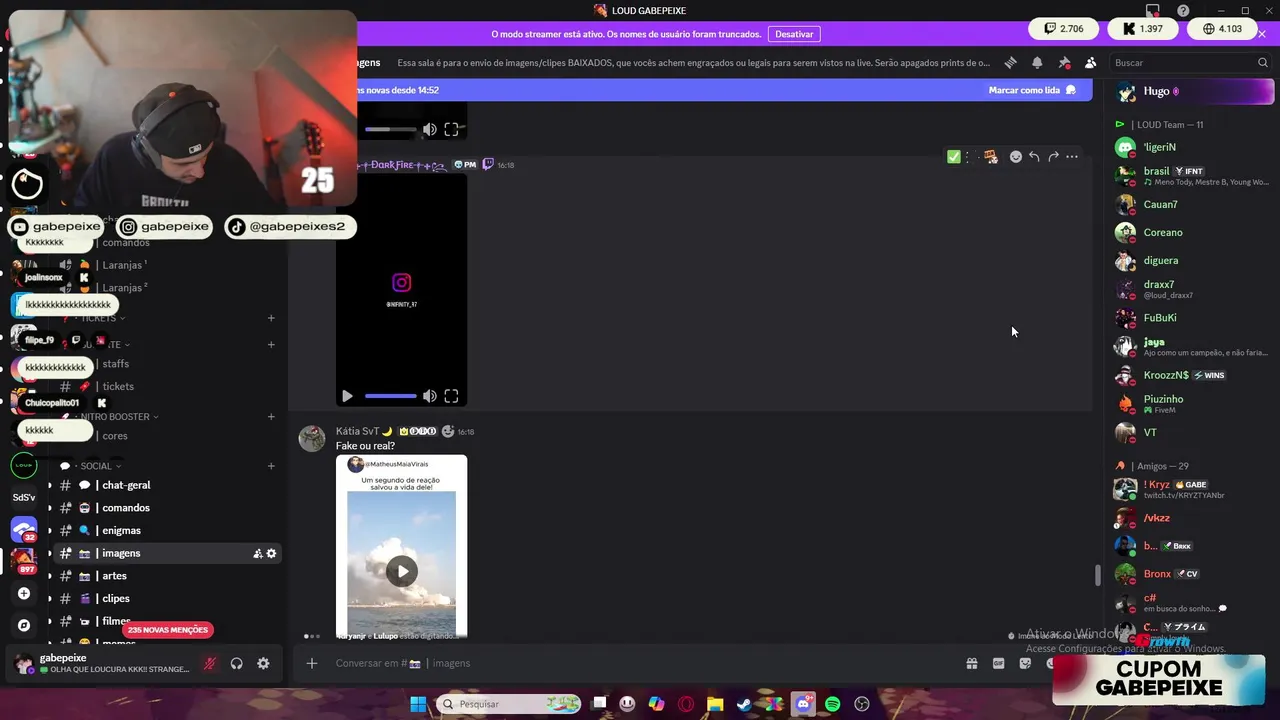Reply to the hovered message
Image resolution: width=1280 pixels, height=720 pixels.
point(1034,157)
